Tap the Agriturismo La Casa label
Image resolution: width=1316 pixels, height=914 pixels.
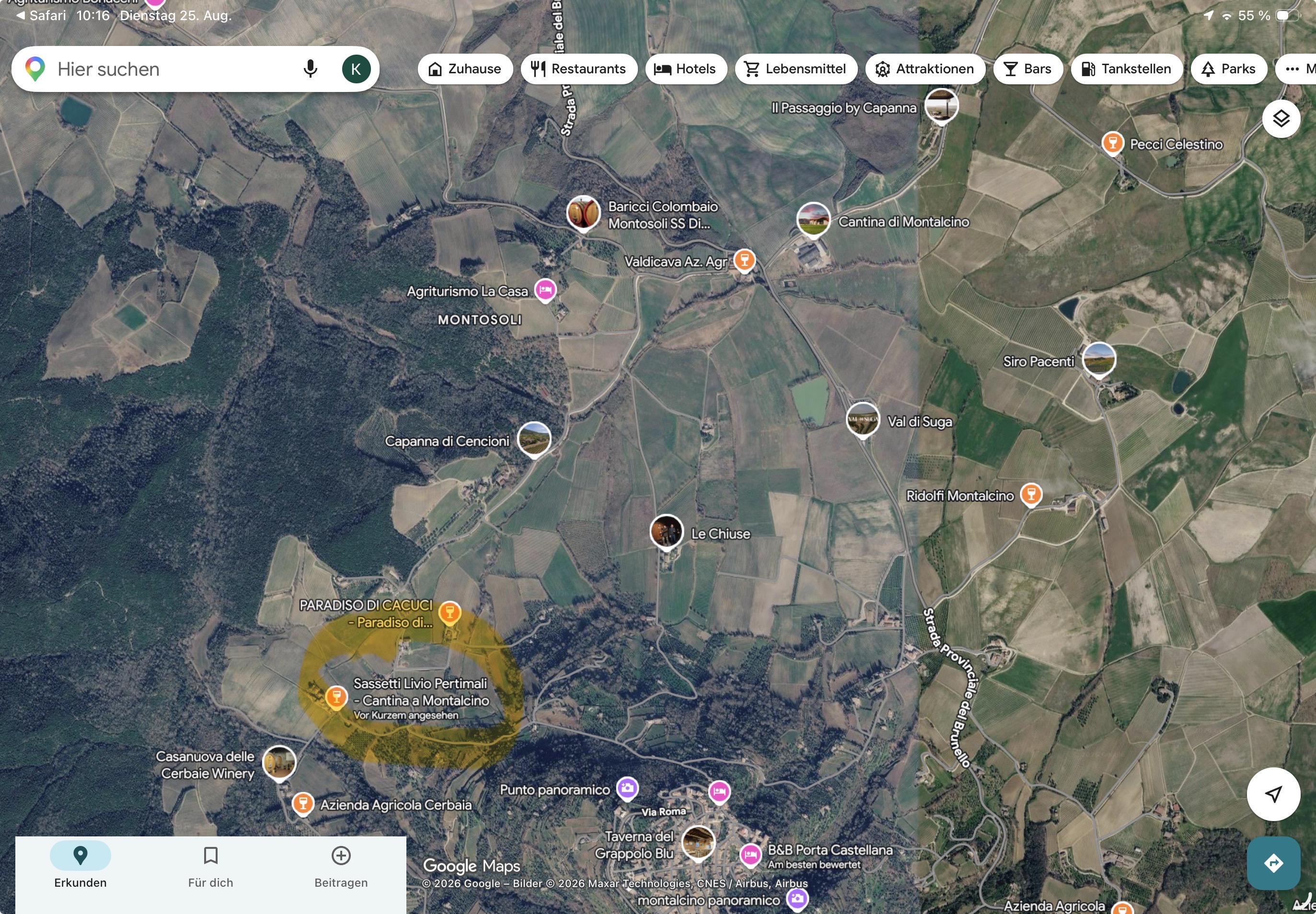pos(467,292)
